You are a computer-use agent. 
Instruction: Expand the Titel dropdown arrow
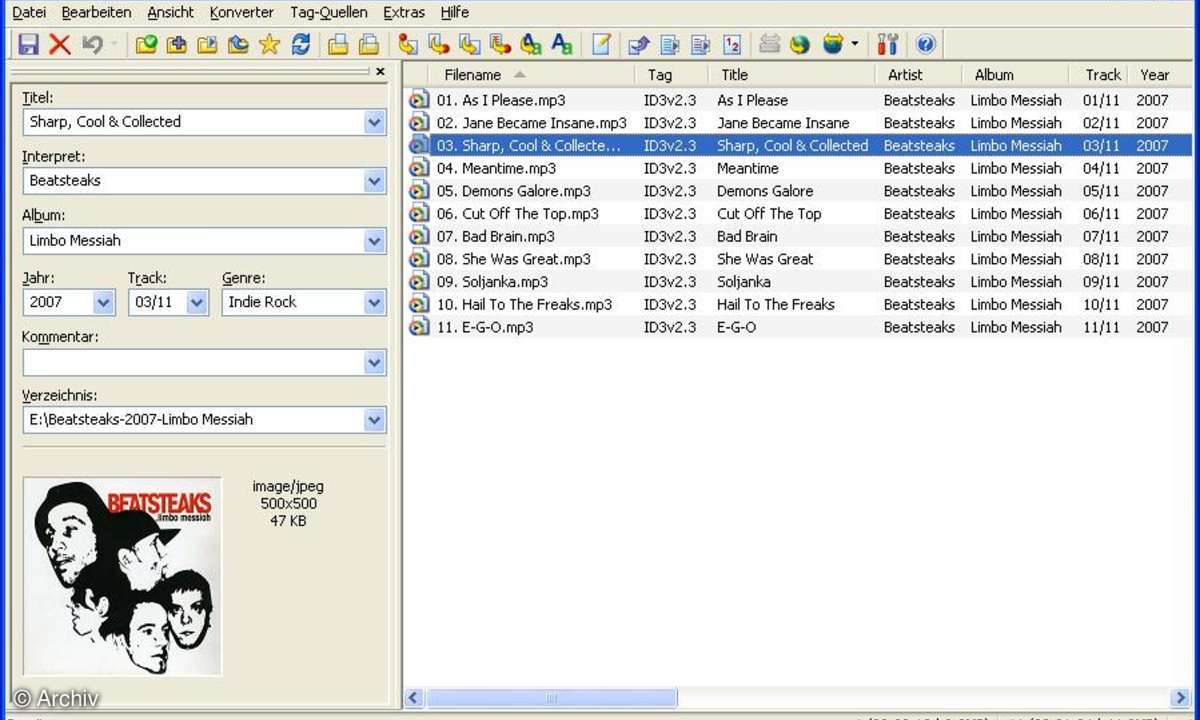pyautogui.click(x=374, y=122)
